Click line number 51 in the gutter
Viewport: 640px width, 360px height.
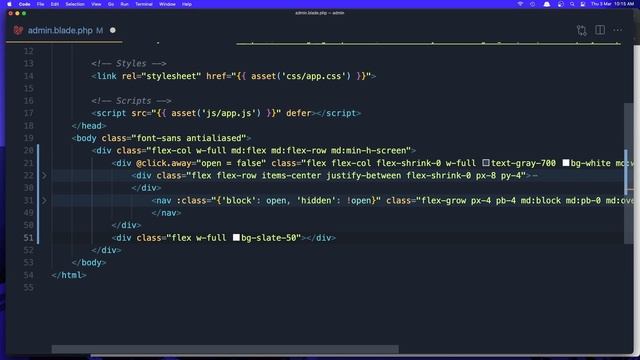click(x=29, y=238)
